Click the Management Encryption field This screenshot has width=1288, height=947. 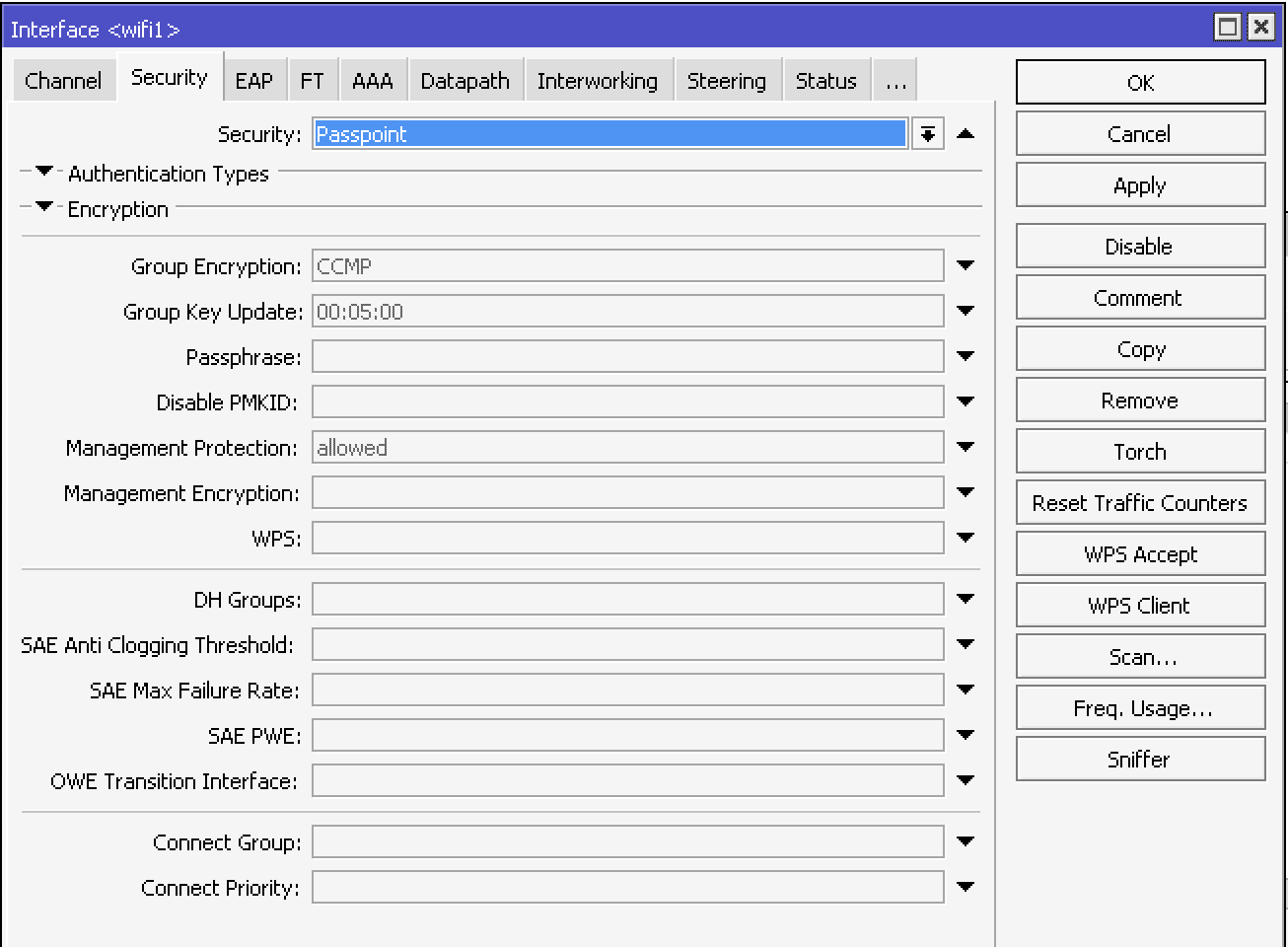628,493
